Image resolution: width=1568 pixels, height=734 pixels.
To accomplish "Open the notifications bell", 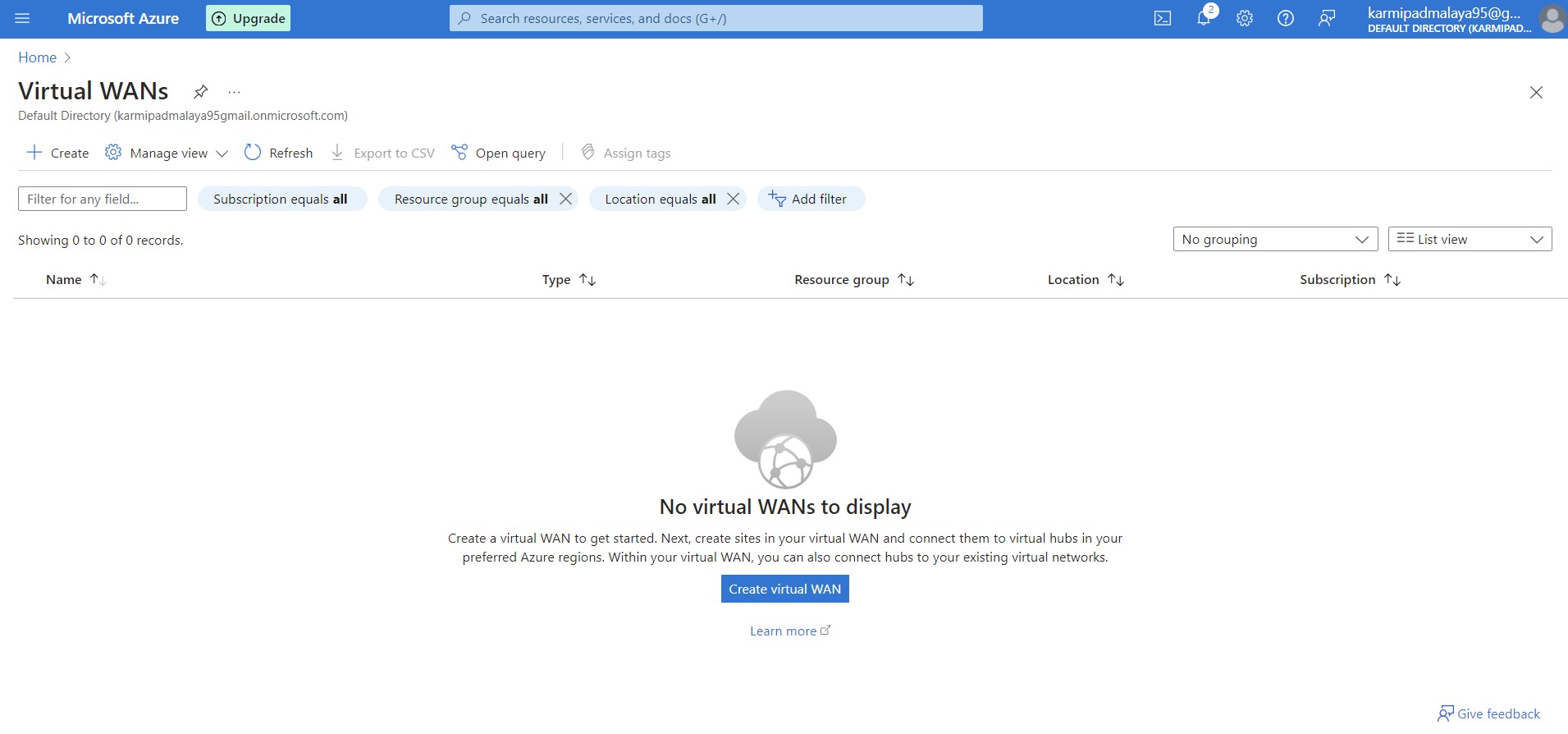I will [x=1204, y=18].
